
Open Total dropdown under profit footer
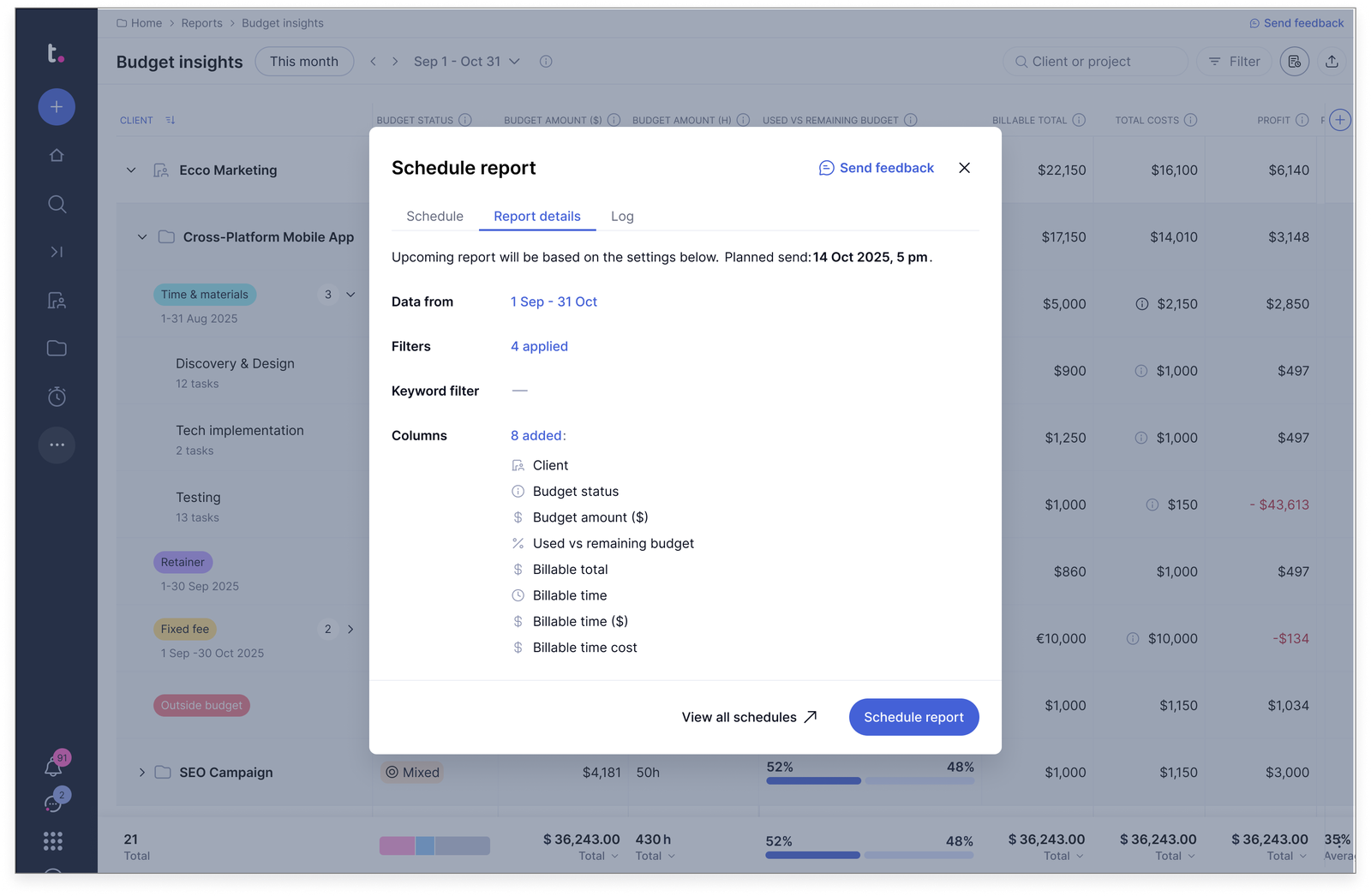pyautogui.click(x=1287, y=856)
